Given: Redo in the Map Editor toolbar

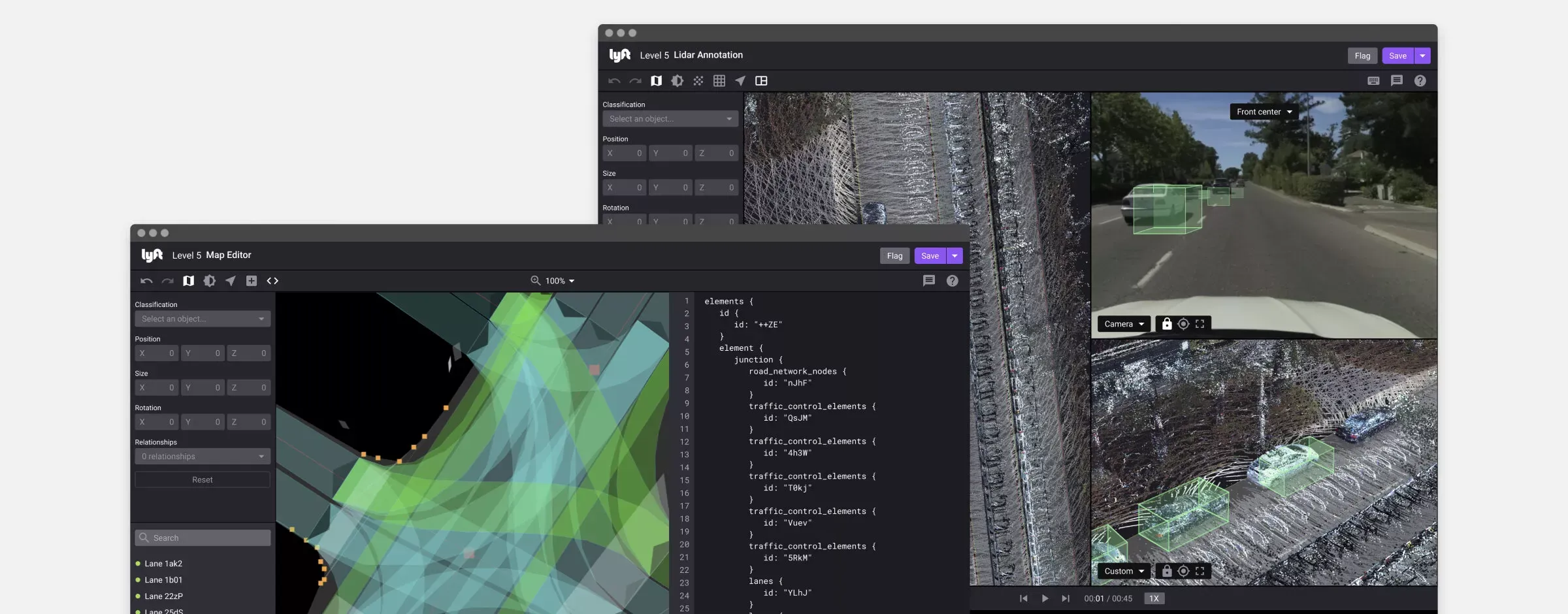Looking at the screenshot, I should [167, 281].
